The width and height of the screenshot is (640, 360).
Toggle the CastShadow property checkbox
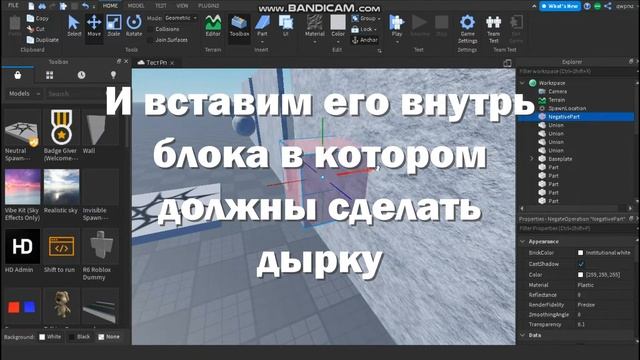581,264
